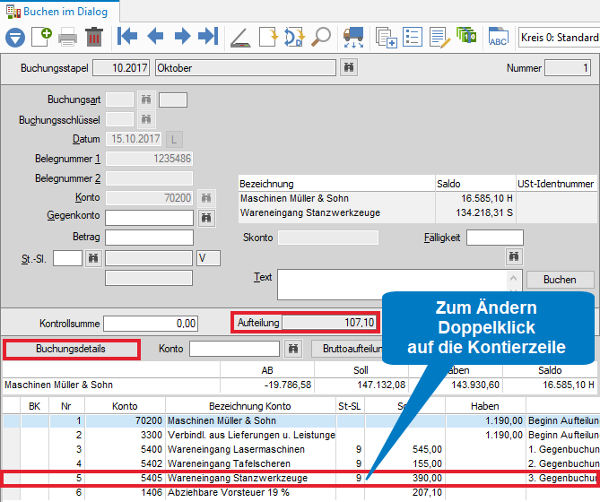Screen dimensions: 600x502
Task: Click the green stacked books icon
Action: [466, 36]
